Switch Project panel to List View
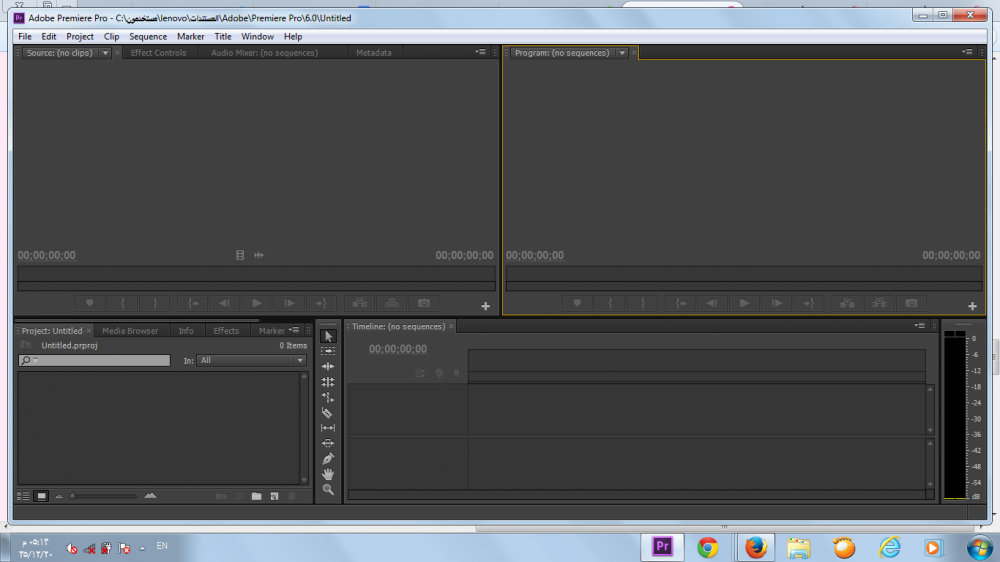This screenshot has height=562, width=1000. 24,496
